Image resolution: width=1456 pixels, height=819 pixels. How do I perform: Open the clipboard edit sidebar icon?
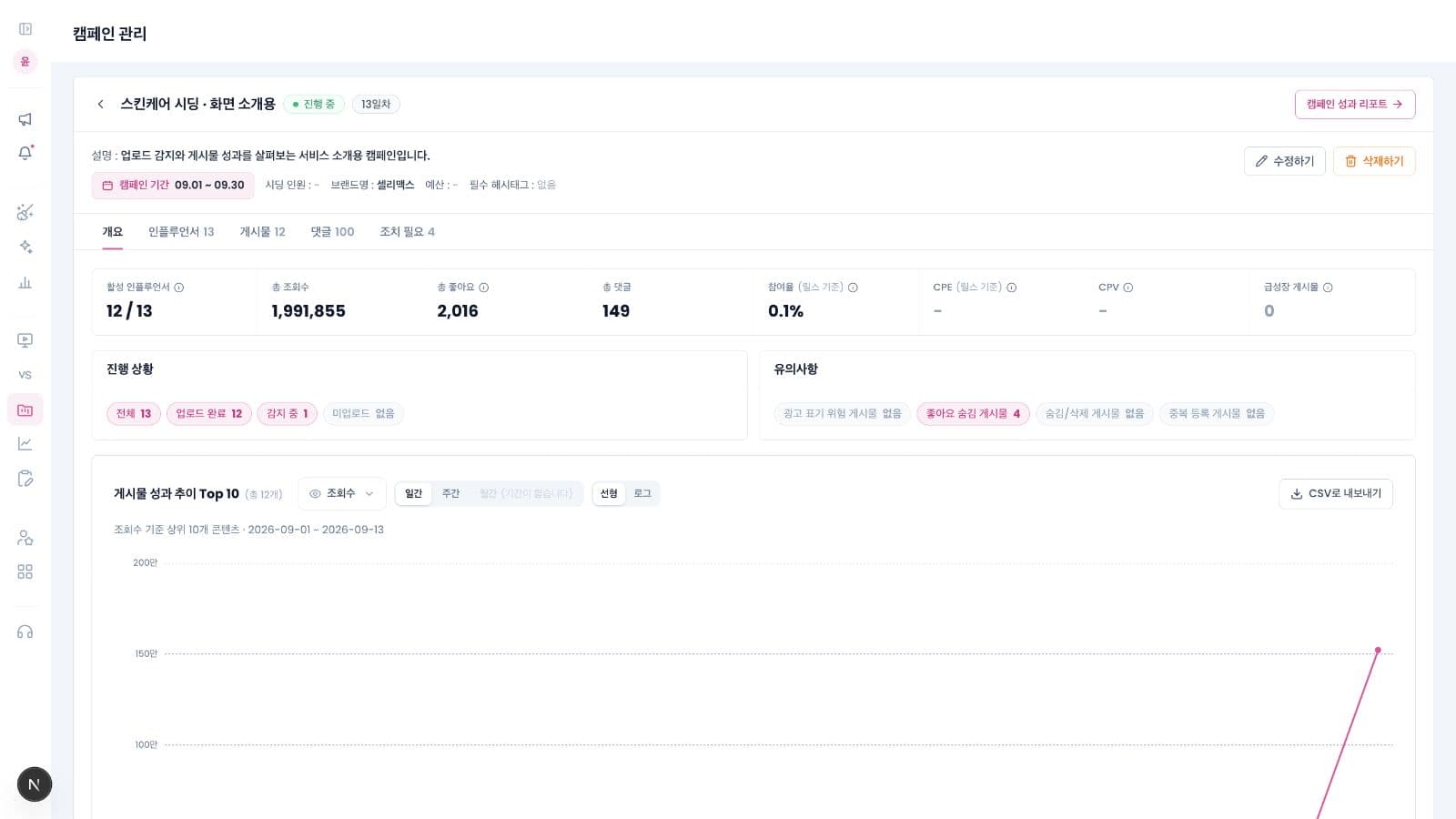click(25, 479)
